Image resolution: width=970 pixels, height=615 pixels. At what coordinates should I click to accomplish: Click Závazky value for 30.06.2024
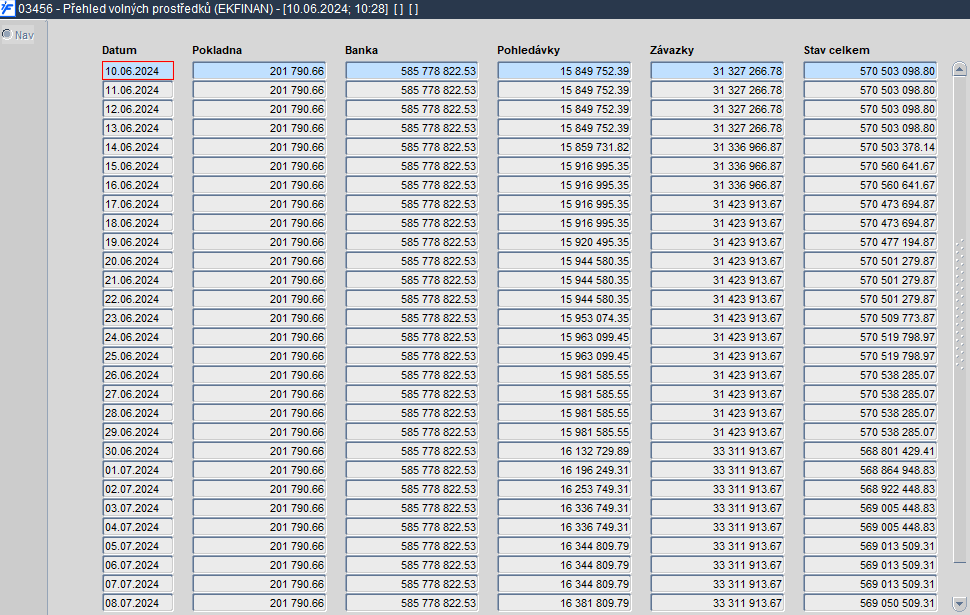(x=717, y=451)
